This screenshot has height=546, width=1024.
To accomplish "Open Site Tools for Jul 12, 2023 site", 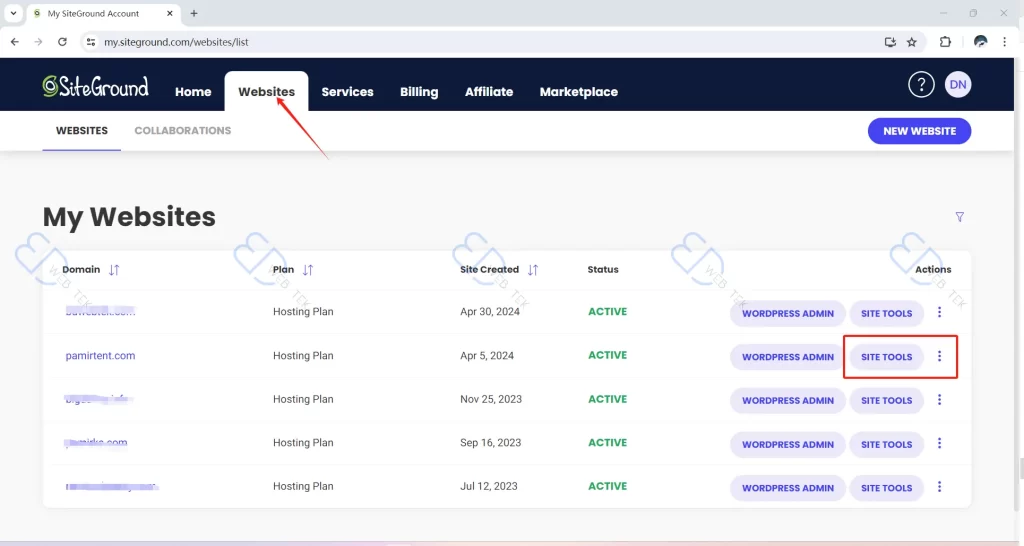I will pyautogui.click(x=886, y=488).
